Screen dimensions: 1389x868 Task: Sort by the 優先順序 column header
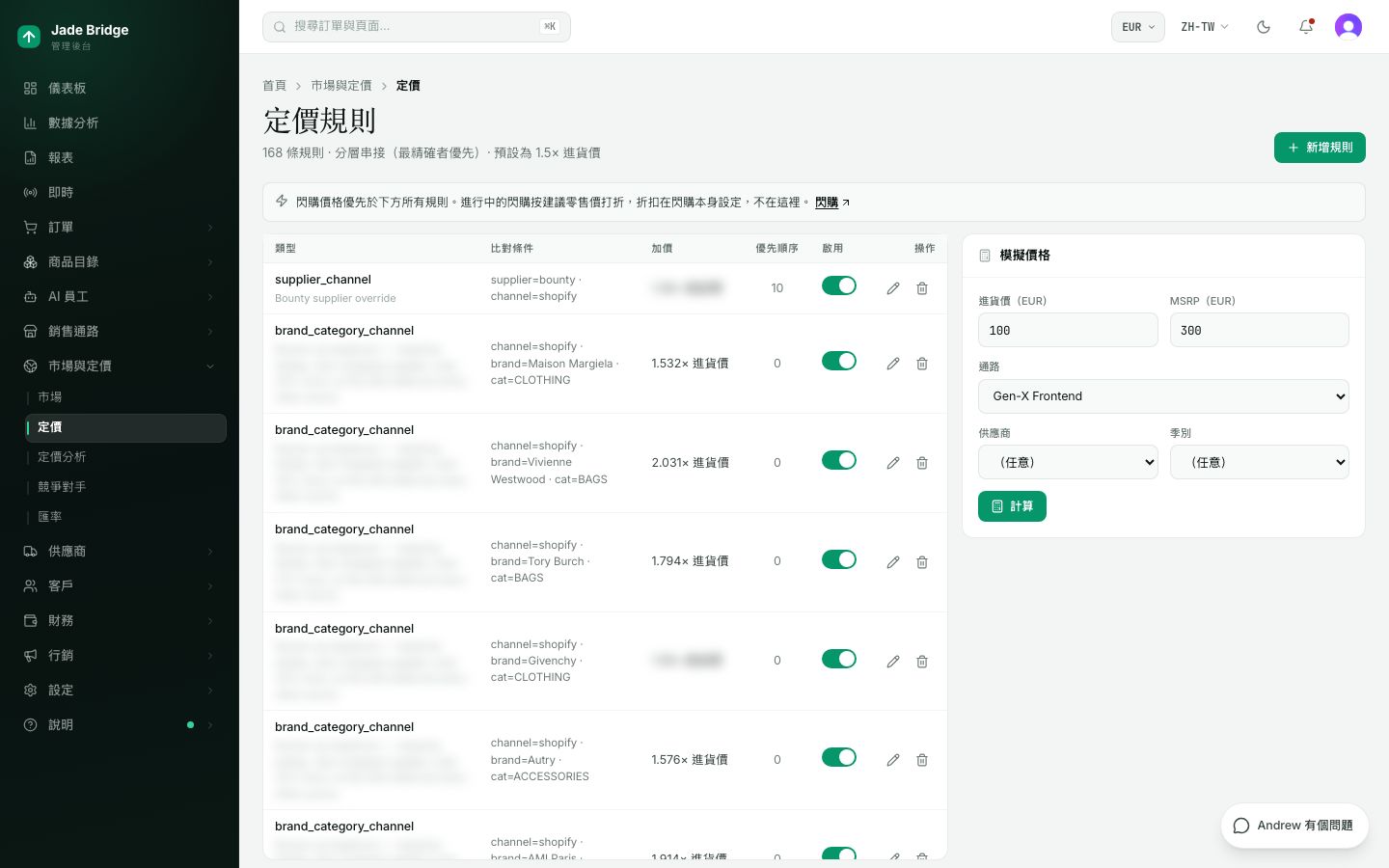point(776,249)
